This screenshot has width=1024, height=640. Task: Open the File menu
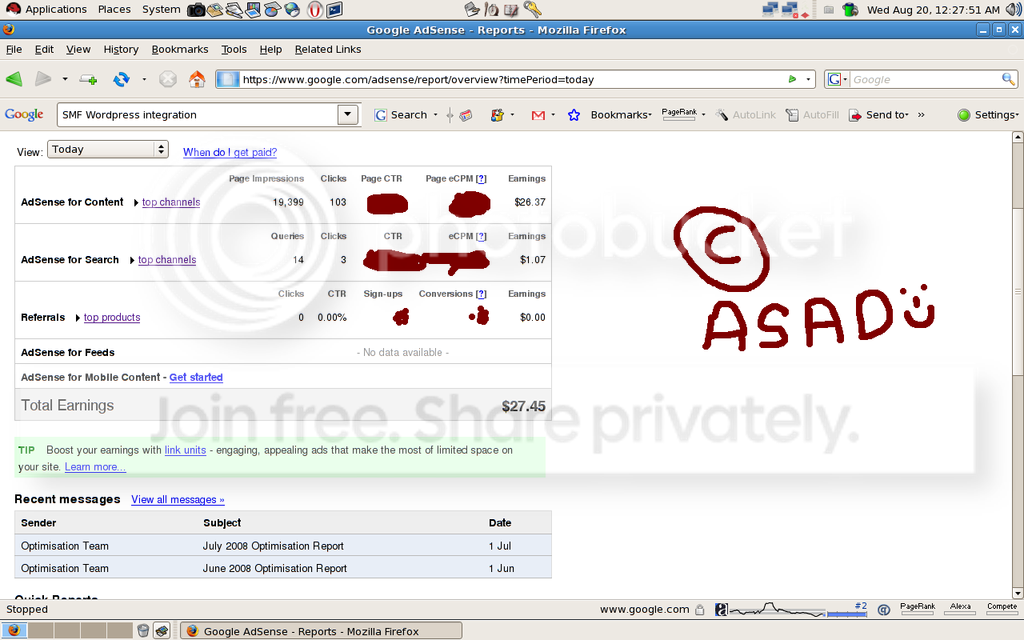(x=14, y=49)
